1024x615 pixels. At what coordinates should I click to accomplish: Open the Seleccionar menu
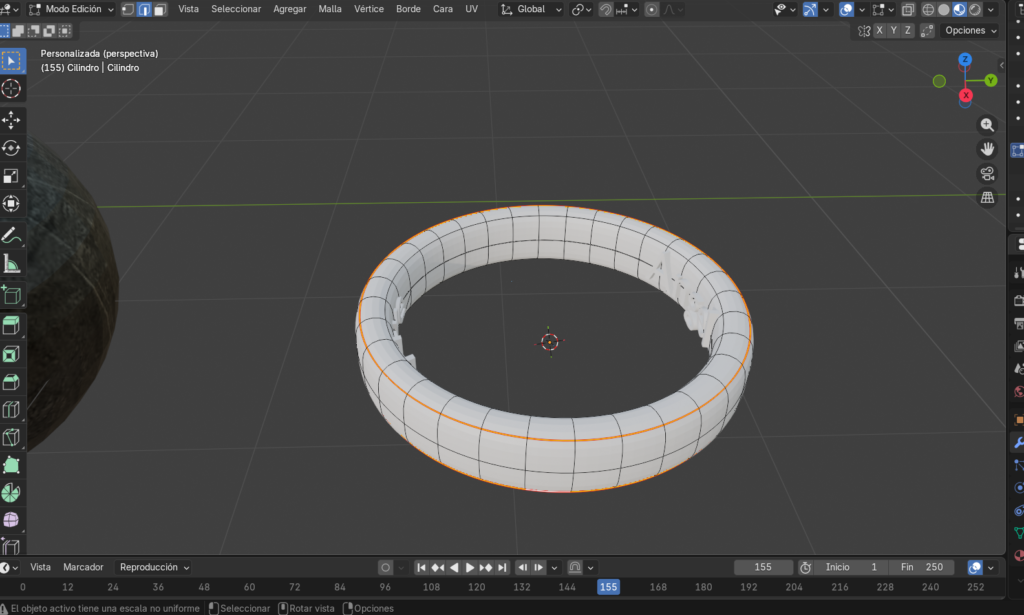[236, 9]
